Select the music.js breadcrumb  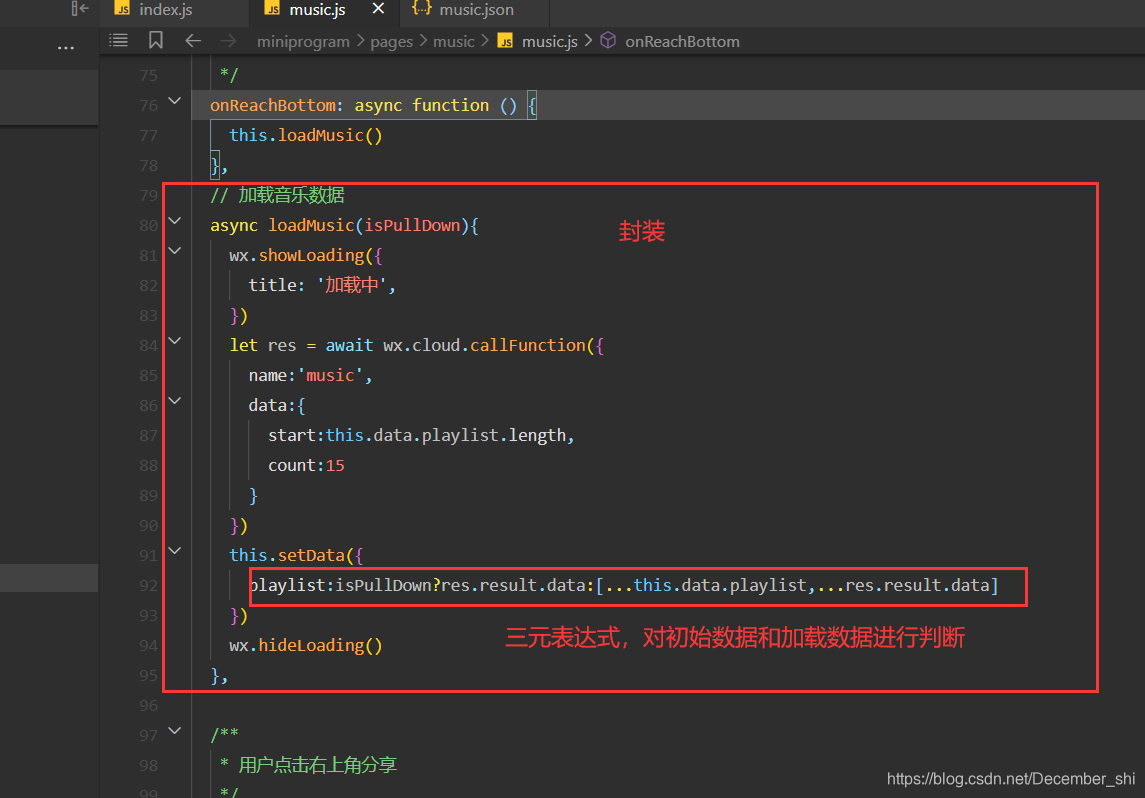pyautogui.click(x=549, y=42)
